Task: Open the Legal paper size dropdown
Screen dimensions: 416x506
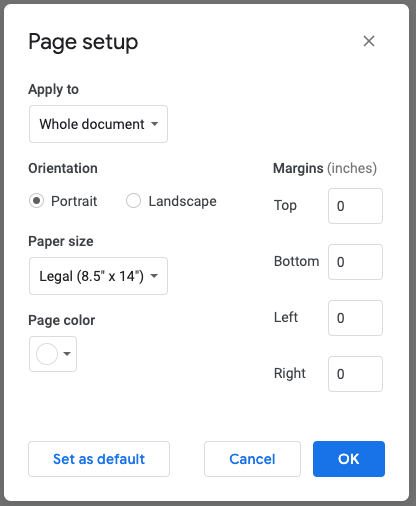Action: click(x=98, y=276)
